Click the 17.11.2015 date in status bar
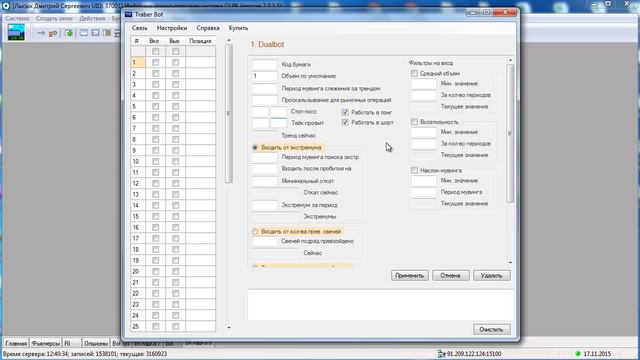Image resolution: width=640 pixels, height=360 pixels. pyautogui.click(x=597, y=354)
